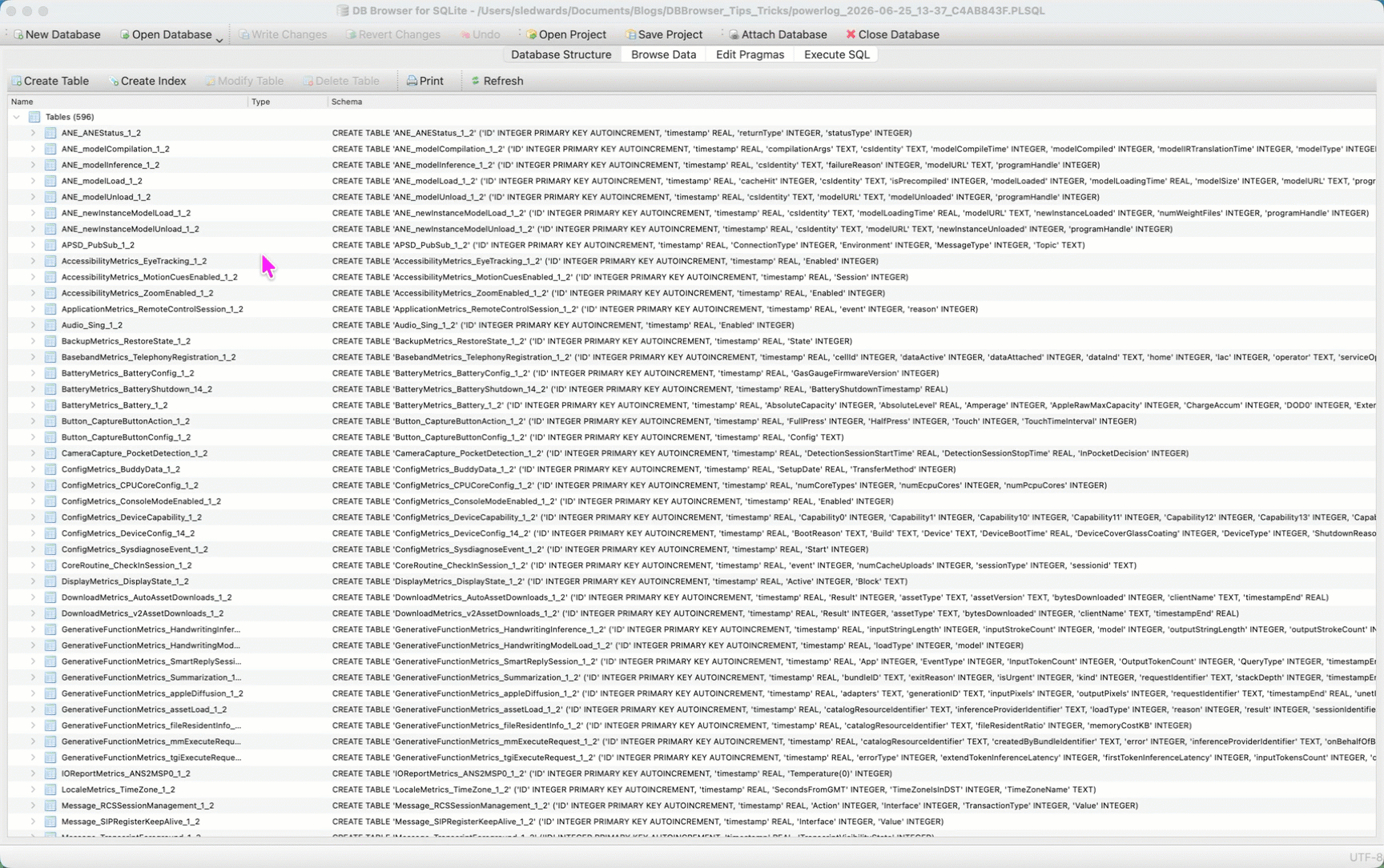This screenshot has height=868, width=1384.
Task: Select ConfigMetrics_SysdiagnoseEvent_1_2 table name
Action: click(135, 549)
